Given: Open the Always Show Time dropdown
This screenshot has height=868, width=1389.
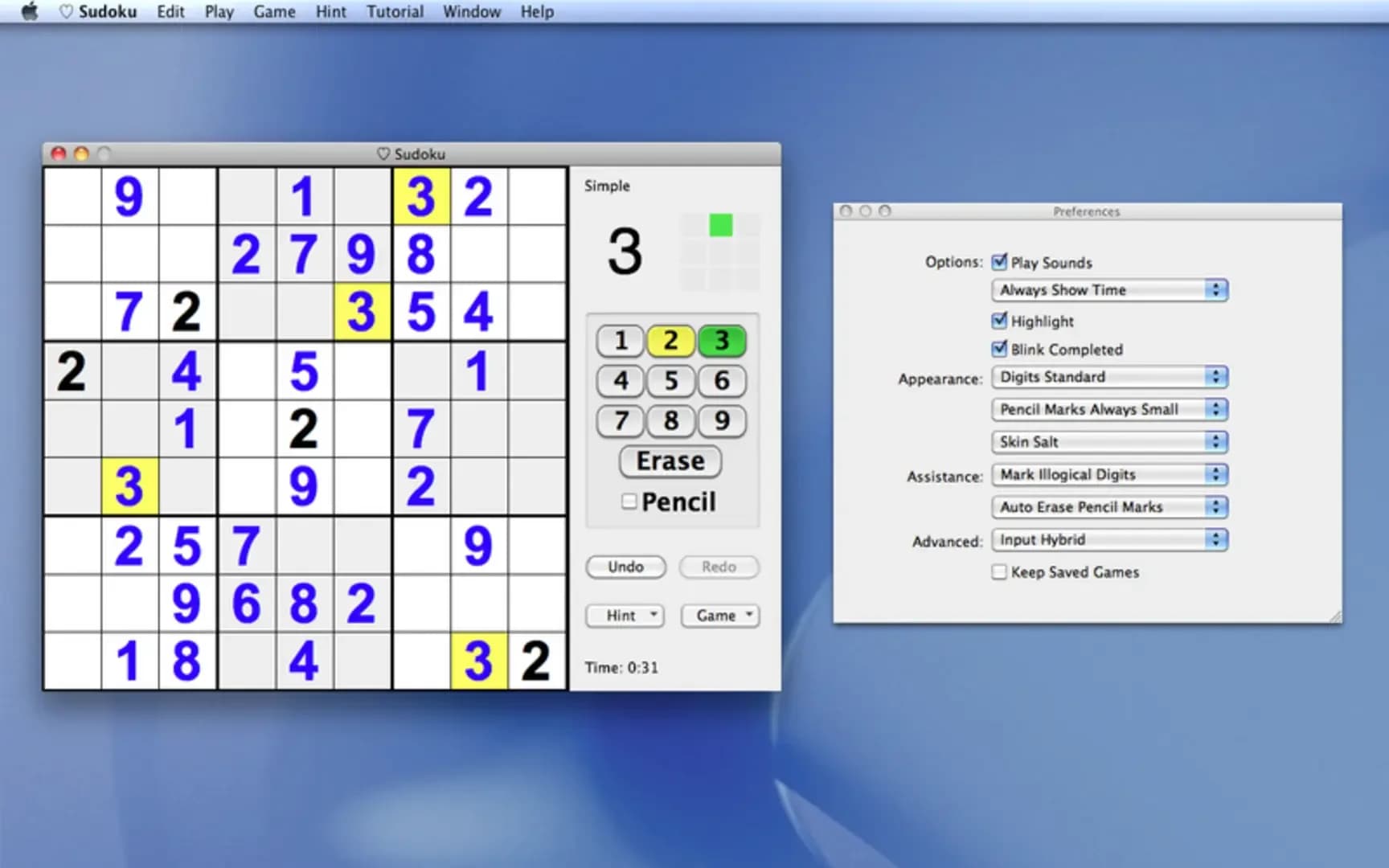Looking at the screenshot, I should [x=1110, y=290].
